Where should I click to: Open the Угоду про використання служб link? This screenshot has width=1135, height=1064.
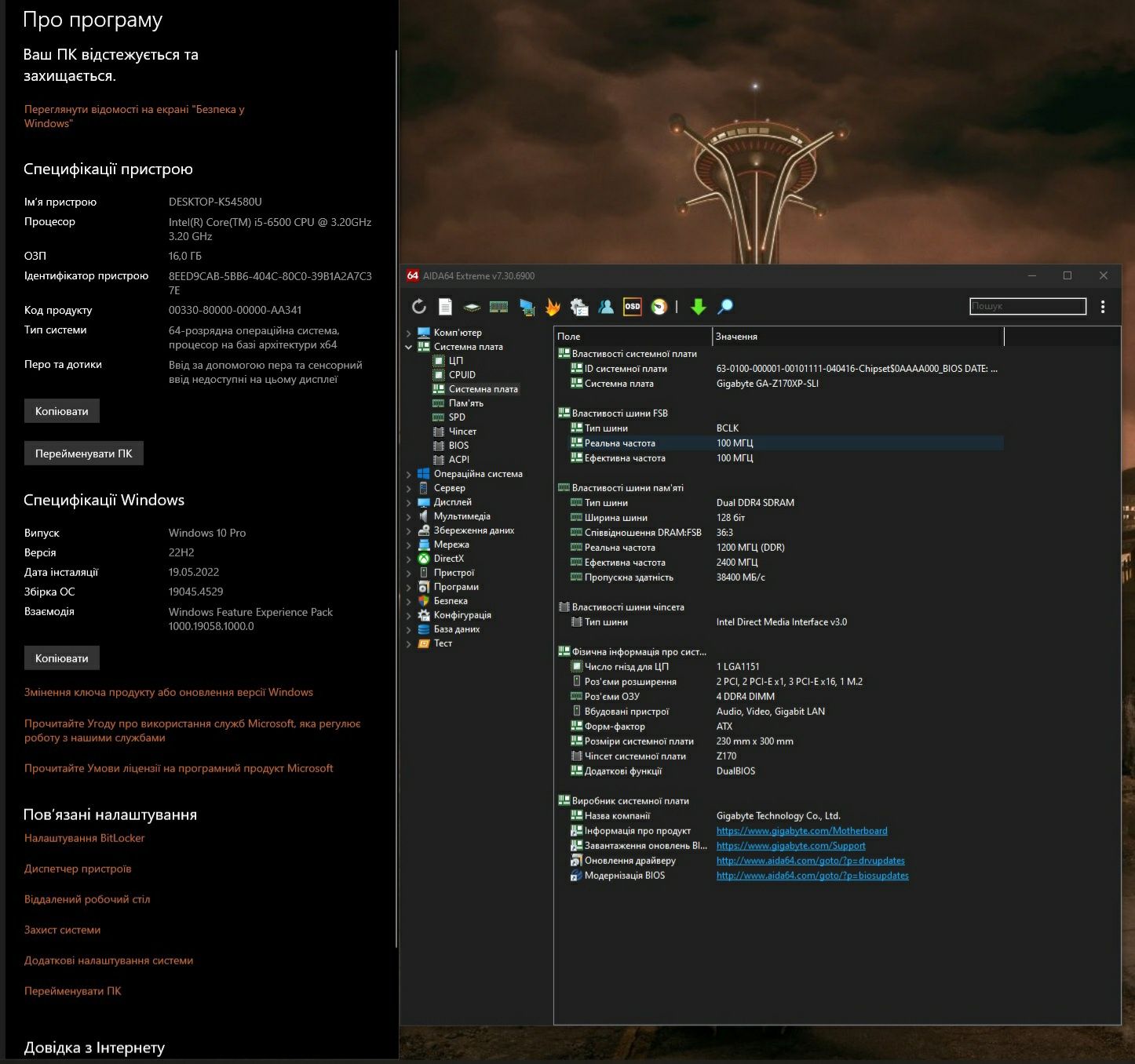pos(192,731)
